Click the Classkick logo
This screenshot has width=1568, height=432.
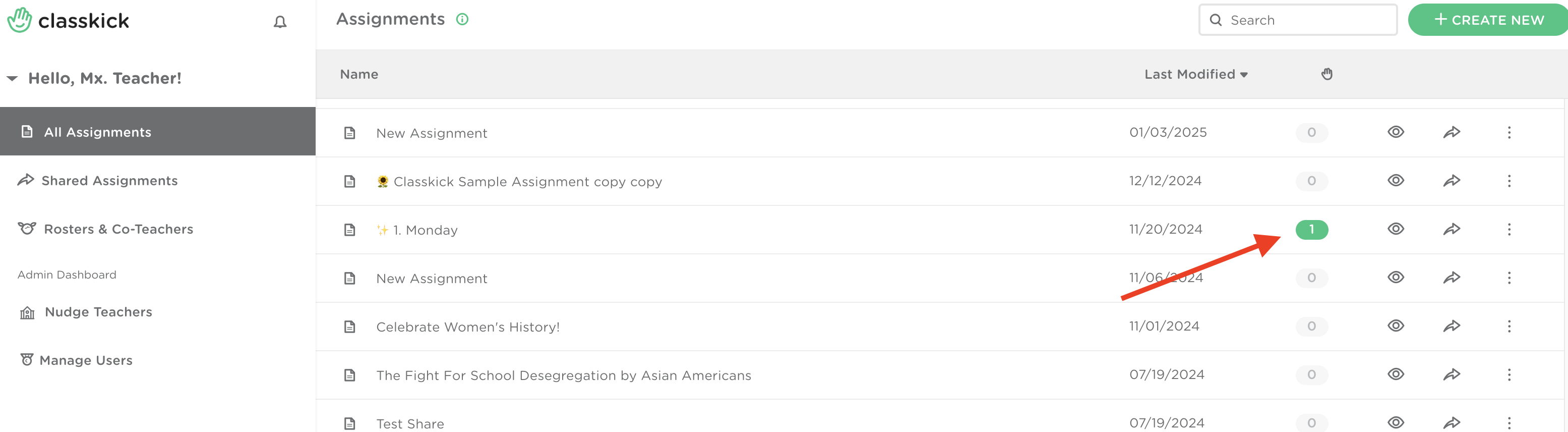[68, 21]
